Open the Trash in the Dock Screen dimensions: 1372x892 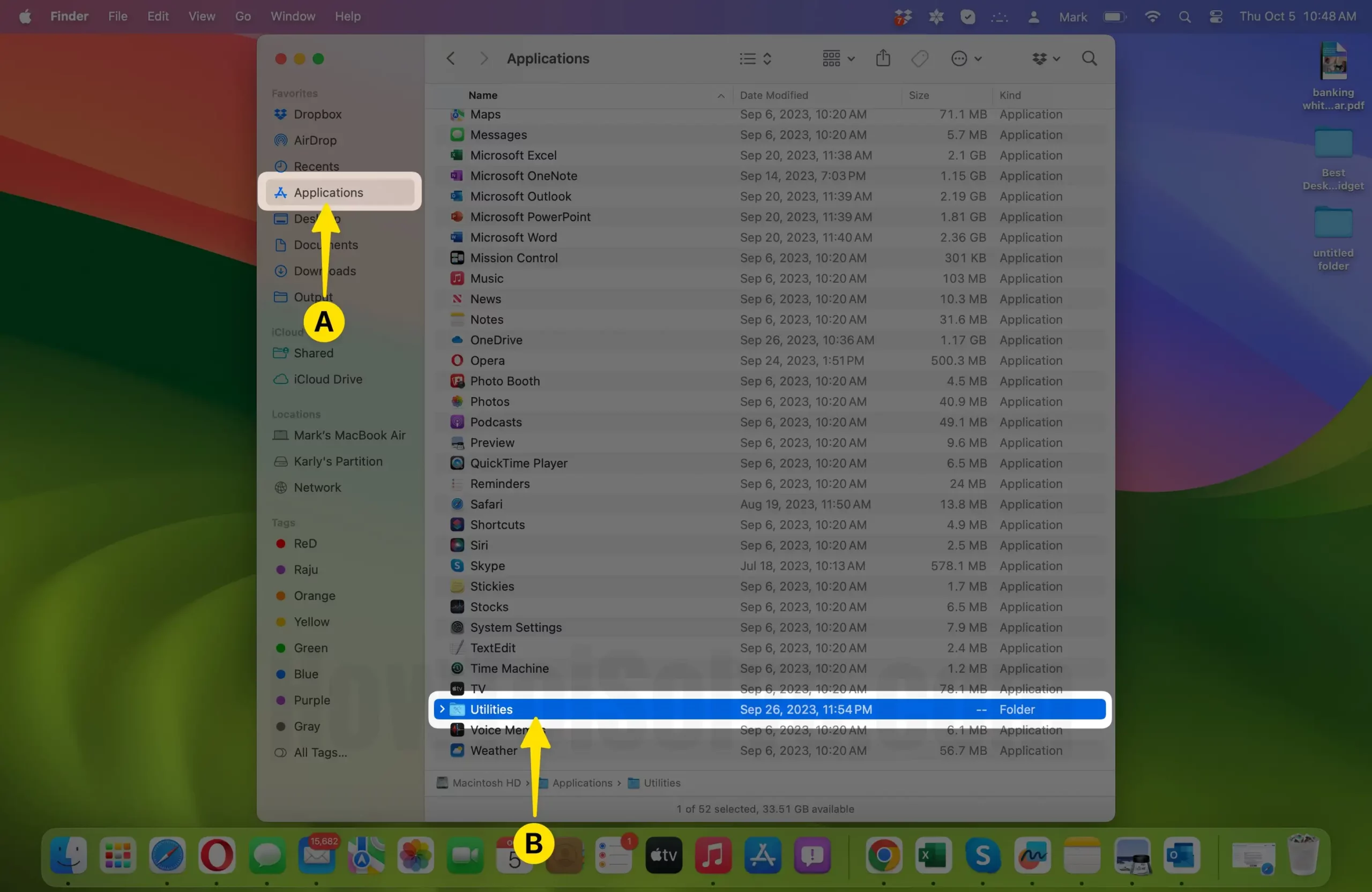tap(1303, 855)
